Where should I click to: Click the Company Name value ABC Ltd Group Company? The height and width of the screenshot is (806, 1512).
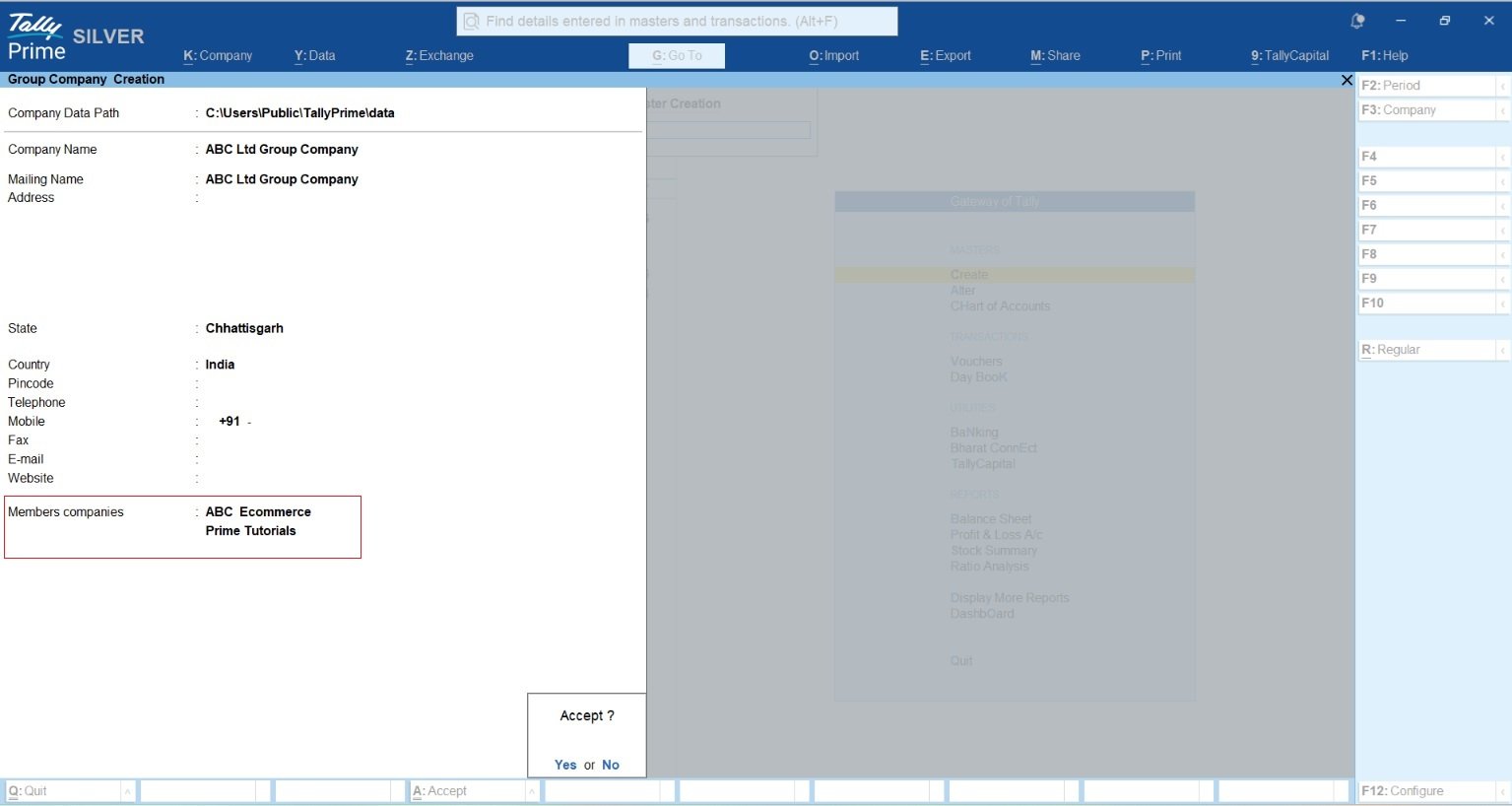coord(282,150)
